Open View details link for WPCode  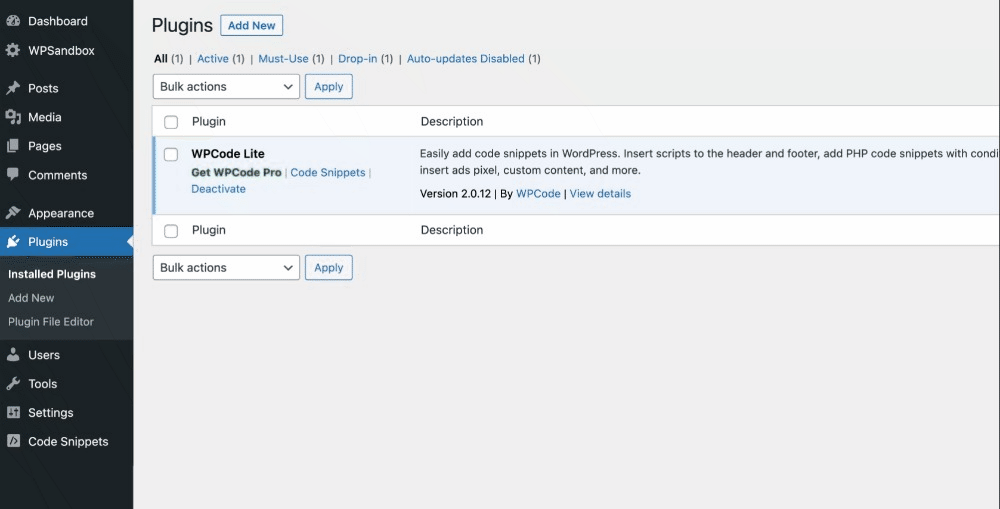coord(600,194)
